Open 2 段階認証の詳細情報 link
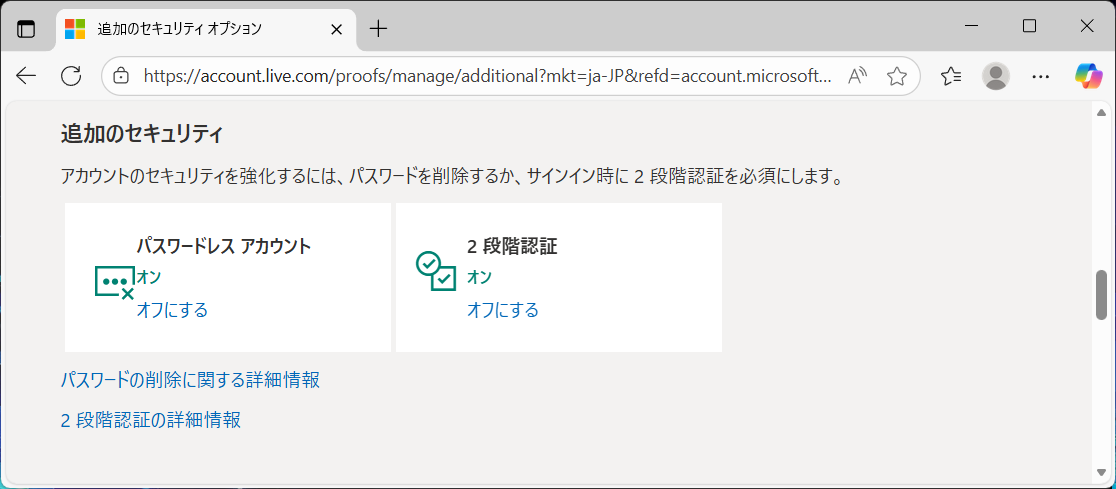 tap(151, 420)
